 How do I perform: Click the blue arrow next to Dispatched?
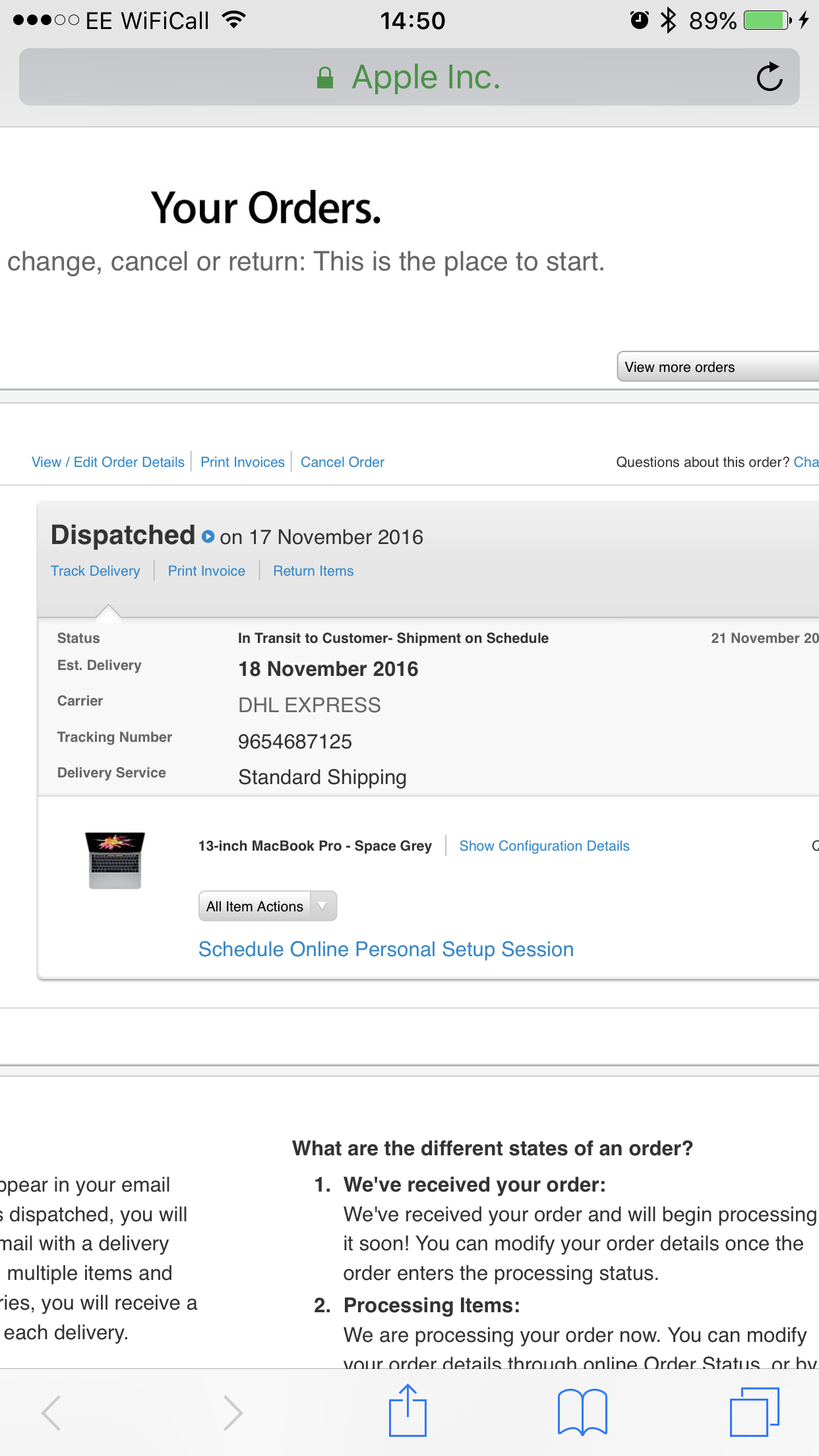pos(208,537)
